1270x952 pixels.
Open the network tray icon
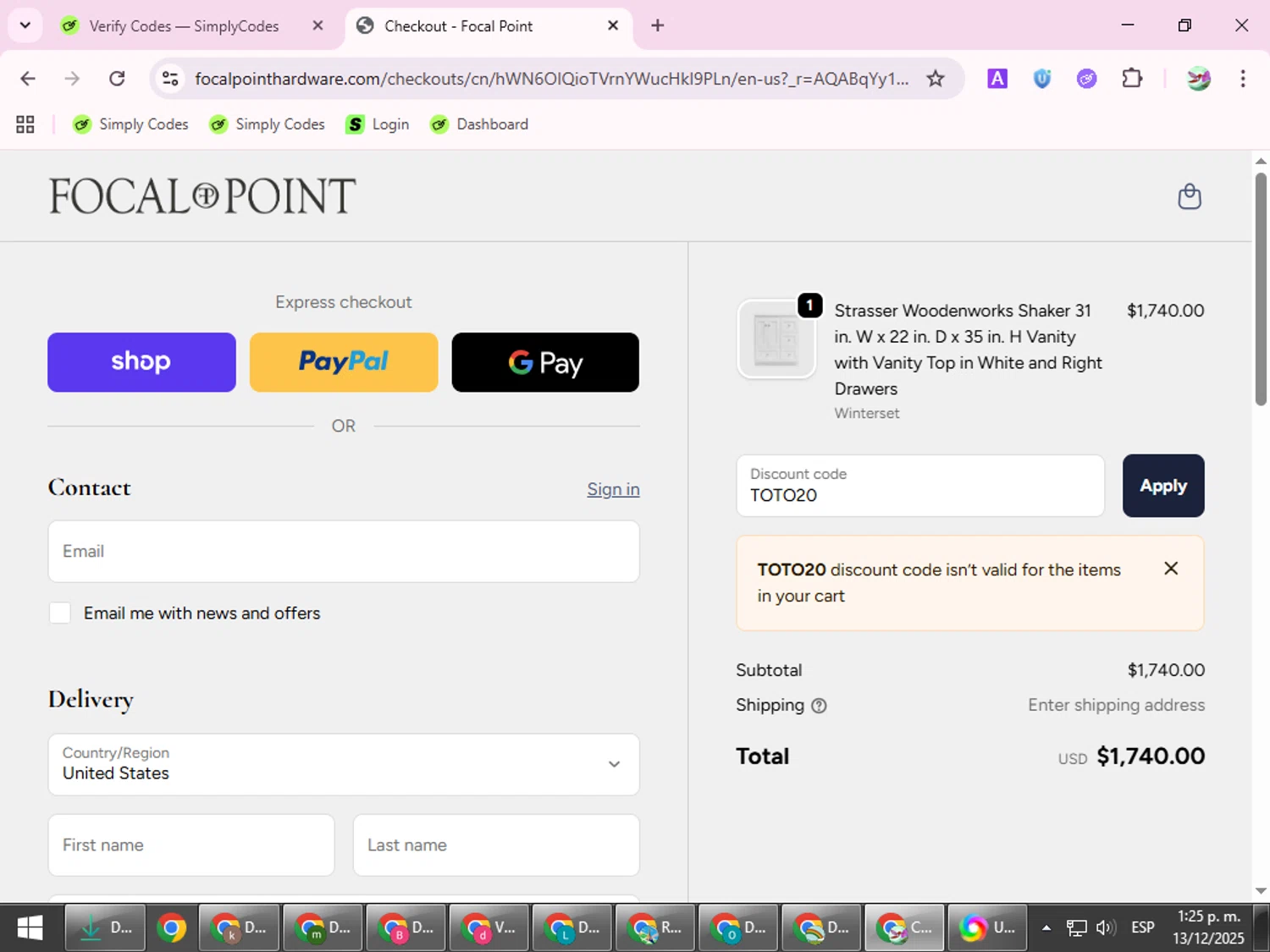[x=1076, y=927]
